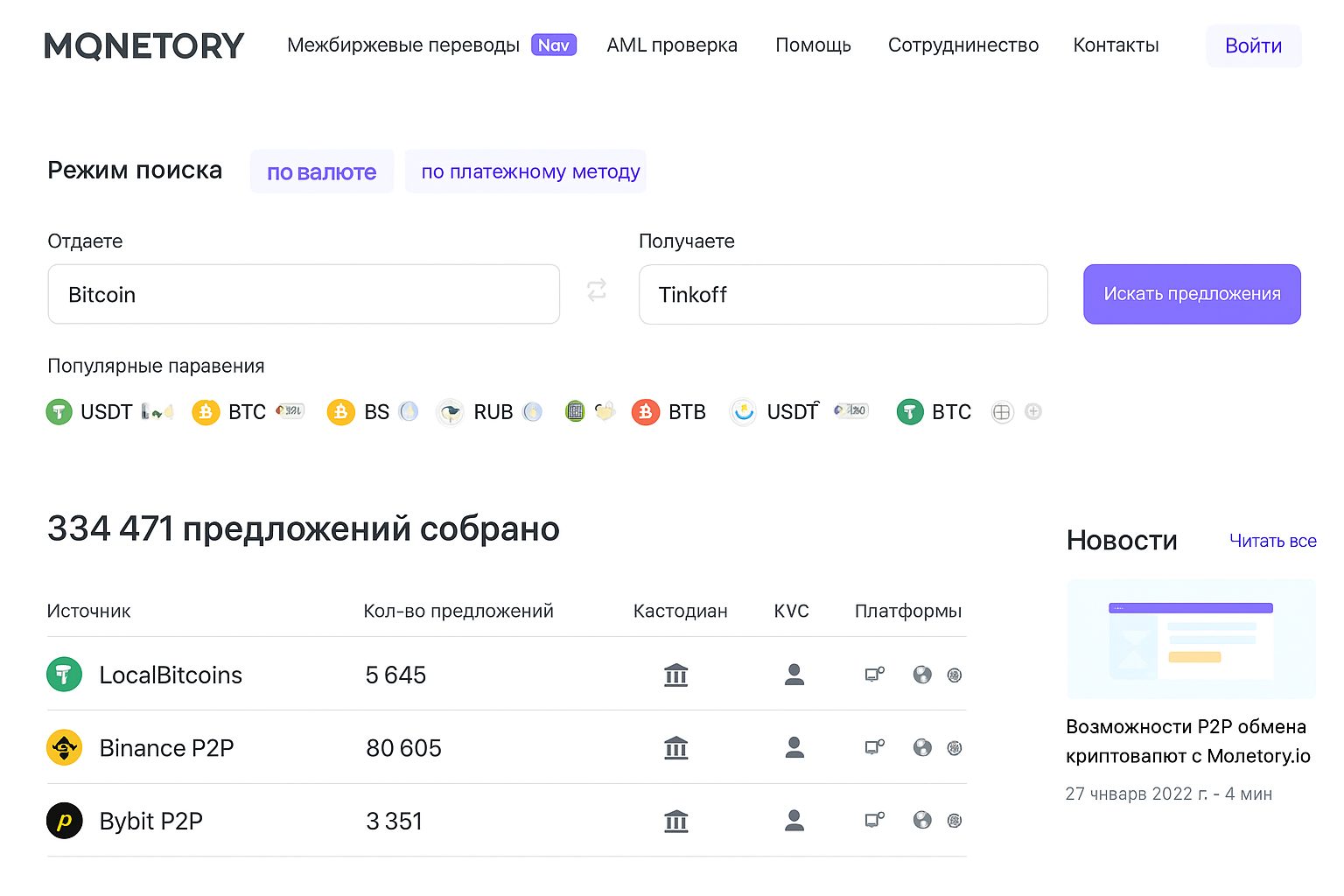Click the LocalBitcoins green logo icon
This screenshot has height=896, width=1344.
coord(64,675)
